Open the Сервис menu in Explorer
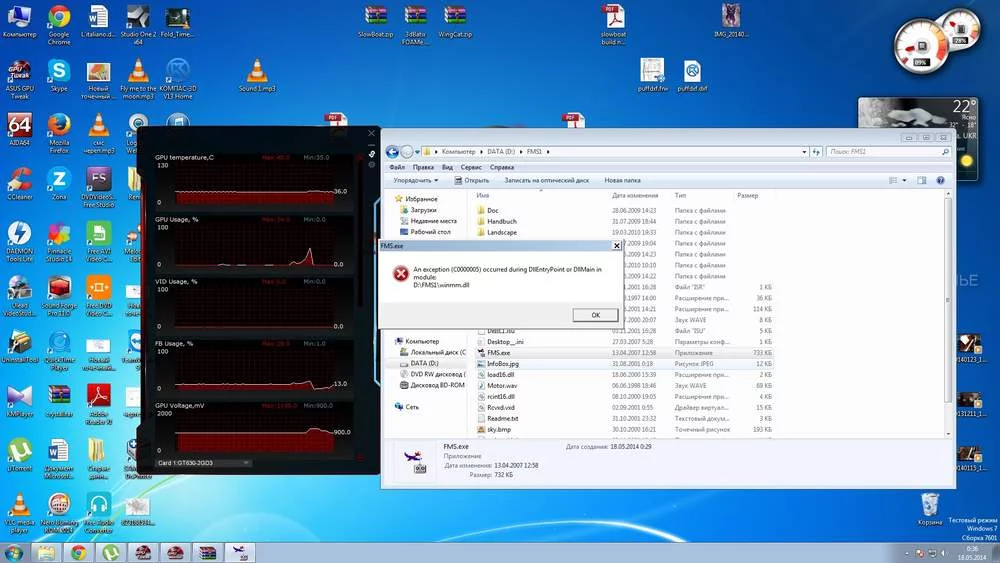Screen dimensions: 1000x563 [x=473, y=167]
